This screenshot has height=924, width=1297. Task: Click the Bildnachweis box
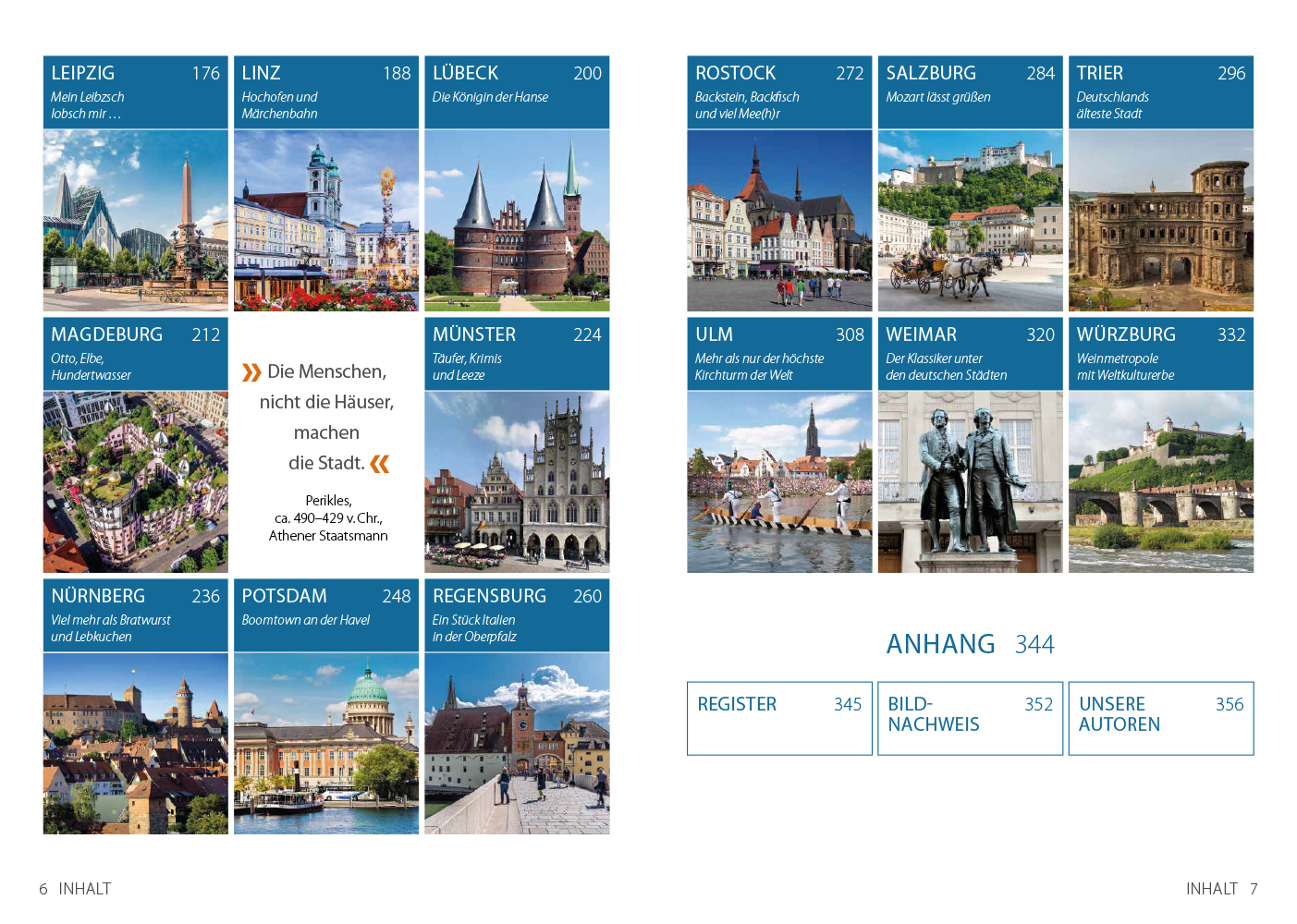point(970,718)
